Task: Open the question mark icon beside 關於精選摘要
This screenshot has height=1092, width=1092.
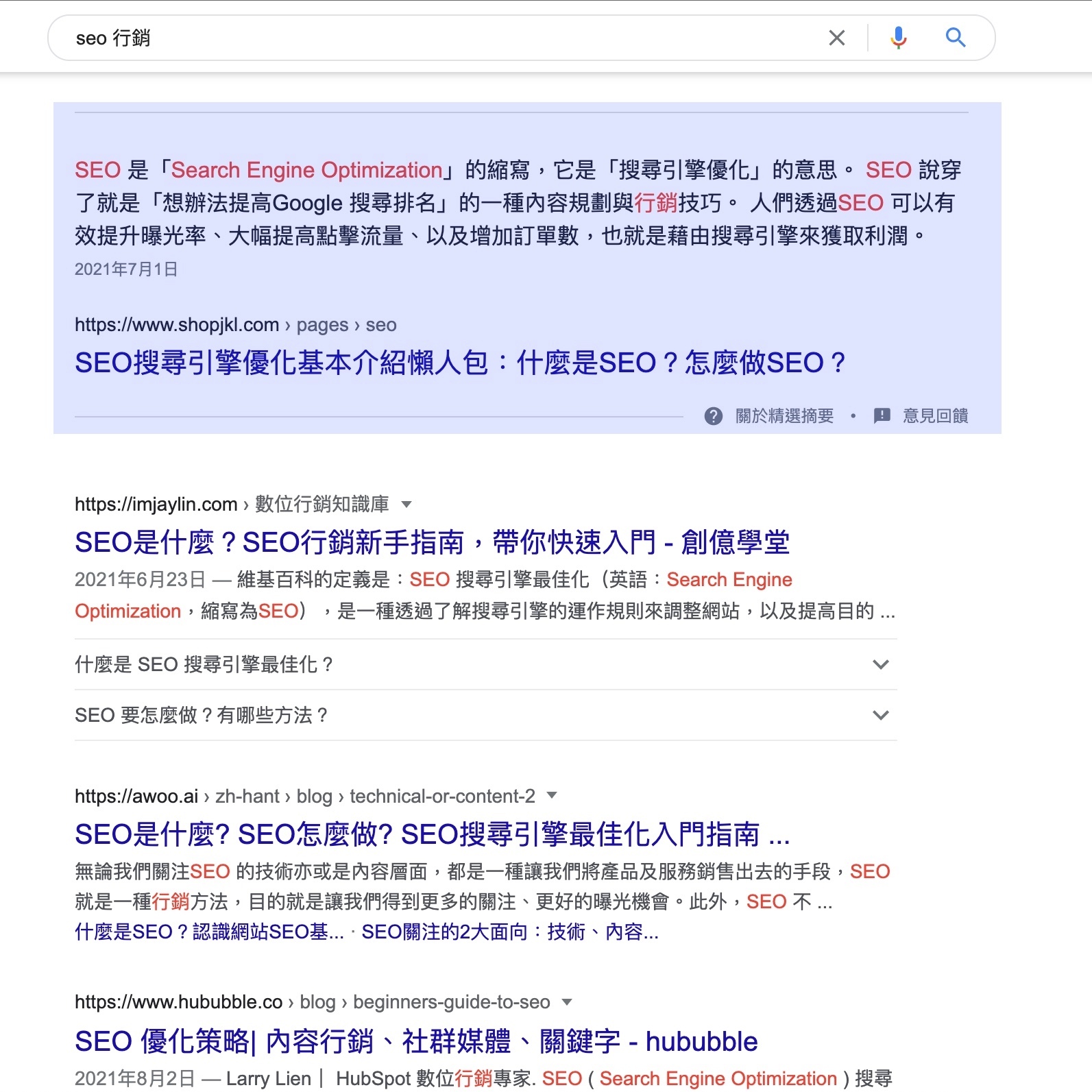Action: coord(714,416)
